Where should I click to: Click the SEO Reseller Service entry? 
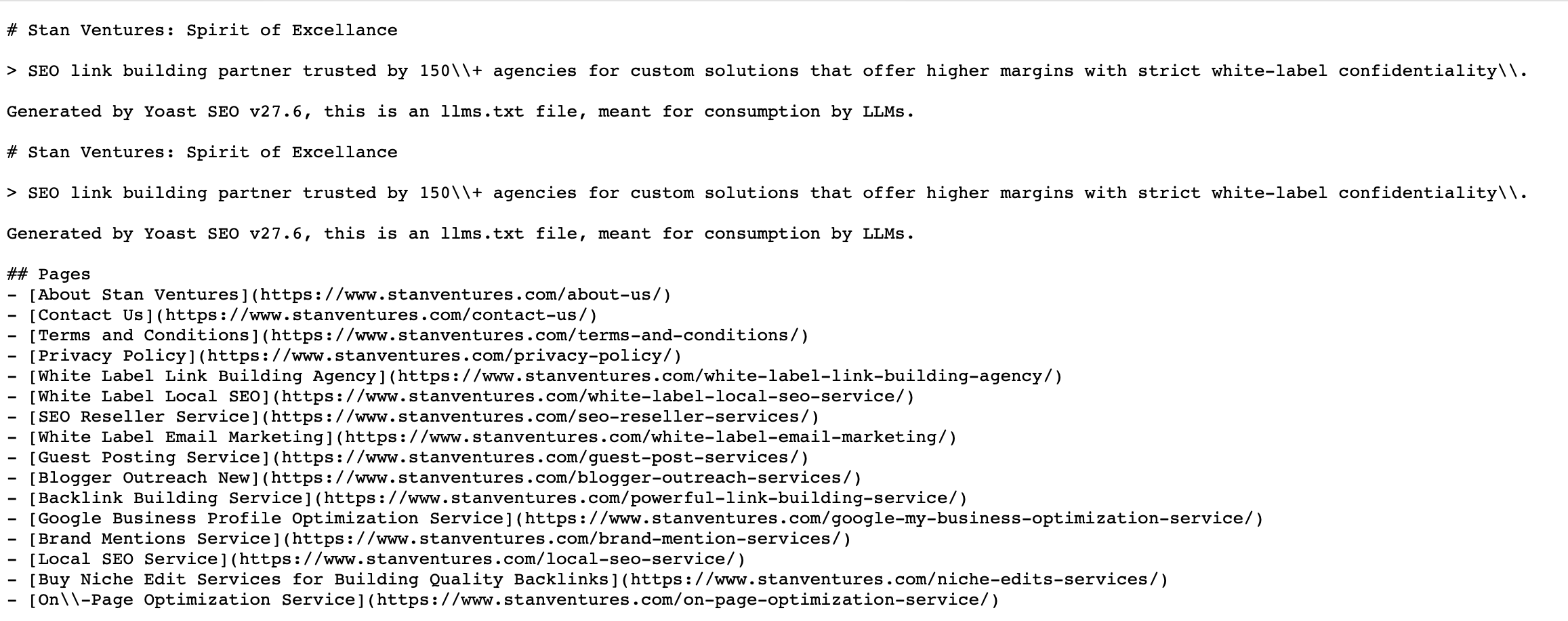tap(413, 417)
